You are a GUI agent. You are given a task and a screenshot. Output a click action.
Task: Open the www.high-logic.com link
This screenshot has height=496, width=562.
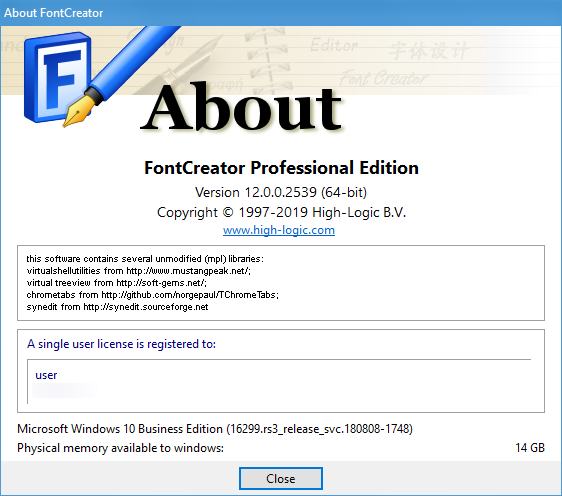tap(279, 230)
